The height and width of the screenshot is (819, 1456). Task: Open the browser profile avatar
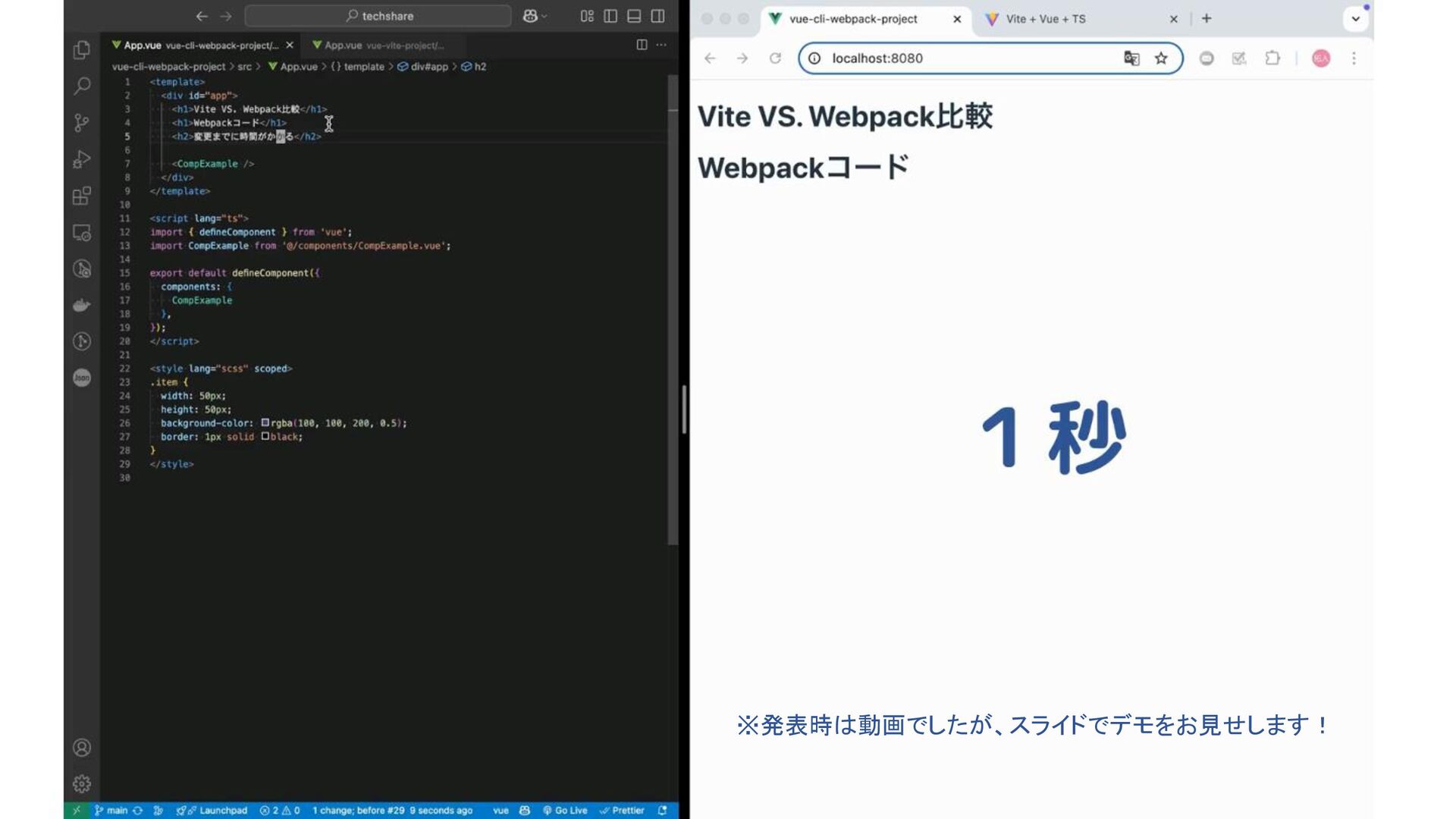(1321, 58)
